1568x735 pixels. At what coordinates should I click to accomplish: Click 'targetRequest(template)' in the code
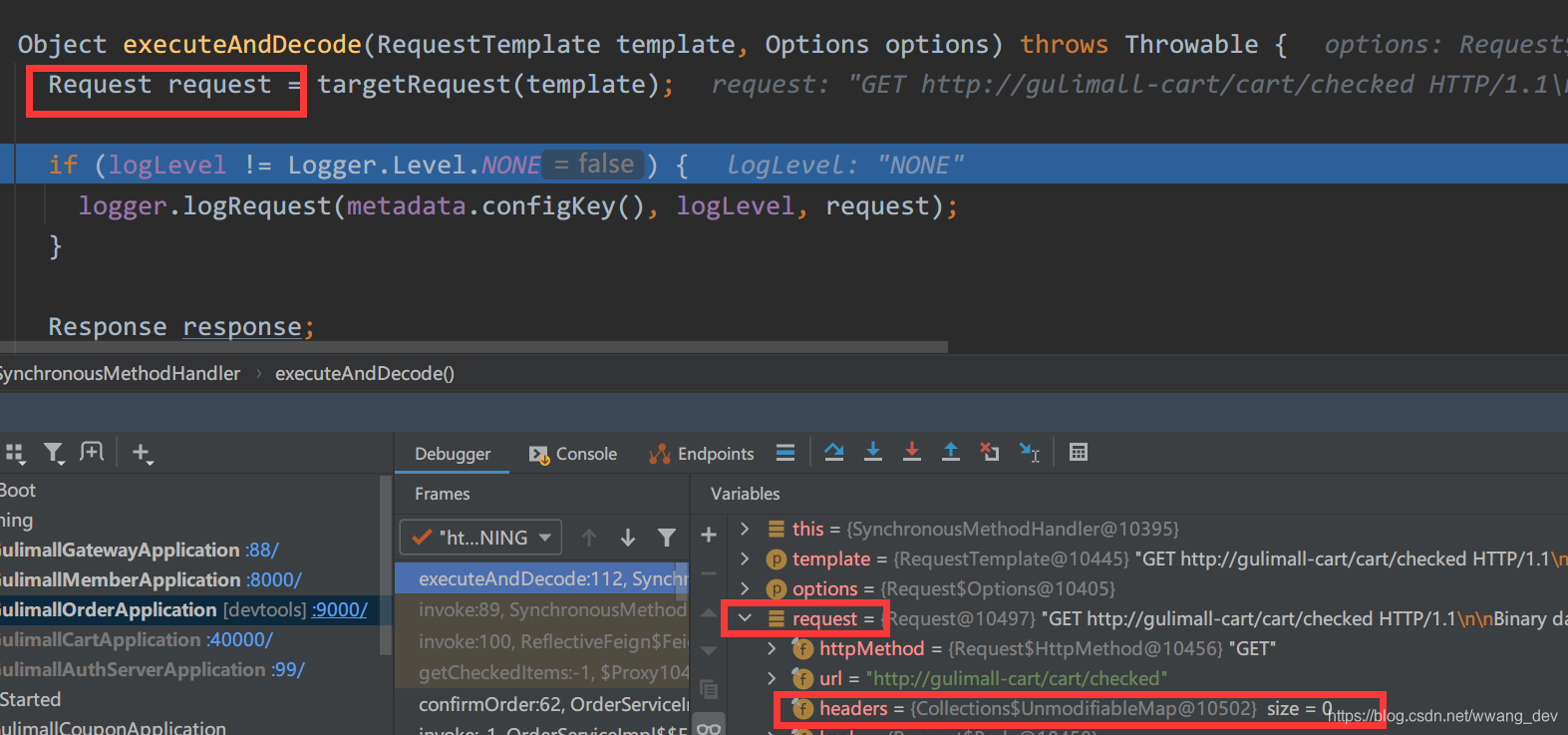point(488,85)
